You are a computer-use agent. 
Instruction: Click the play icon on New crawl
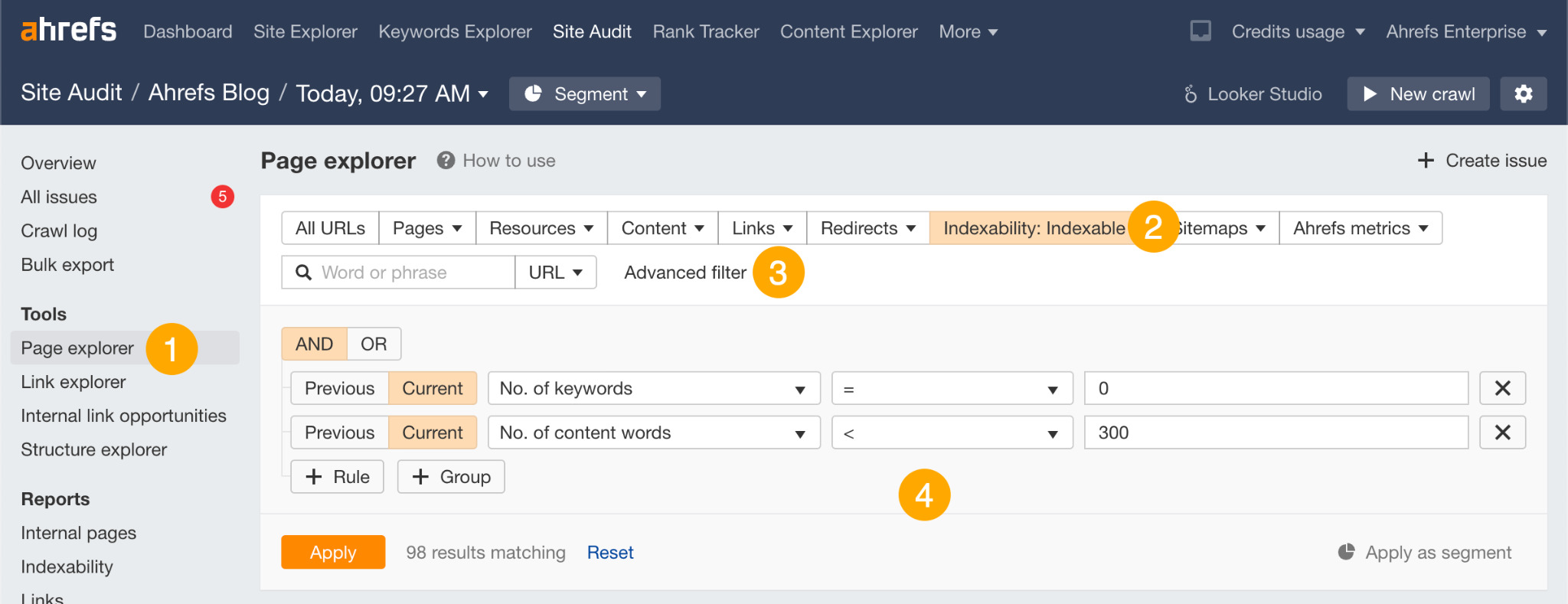pyautogui.click(x=1370, y=93)
